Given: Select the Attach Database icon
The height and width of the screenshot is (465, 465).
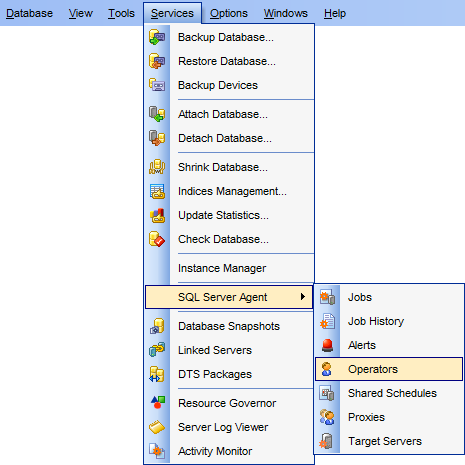Looking at the screenshot, I should 157,114.
